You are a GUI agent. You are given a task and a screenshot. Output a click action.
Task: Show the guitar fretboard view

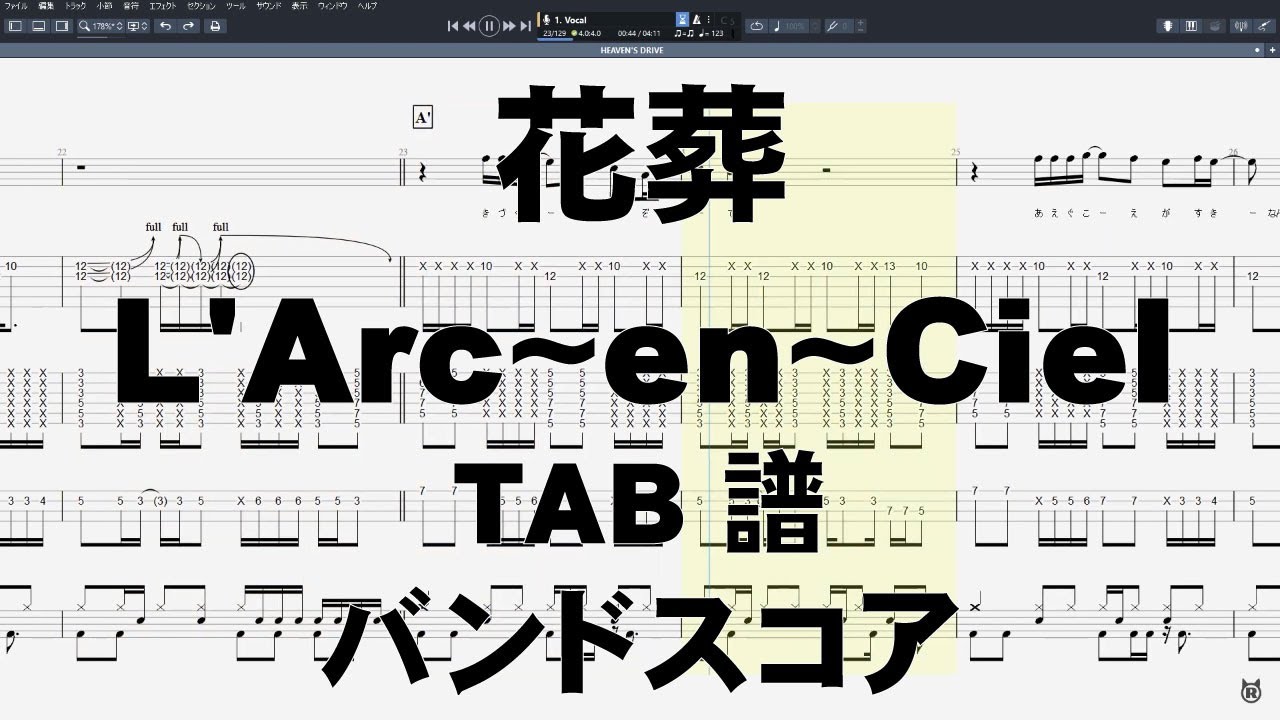pos(1168,26)
